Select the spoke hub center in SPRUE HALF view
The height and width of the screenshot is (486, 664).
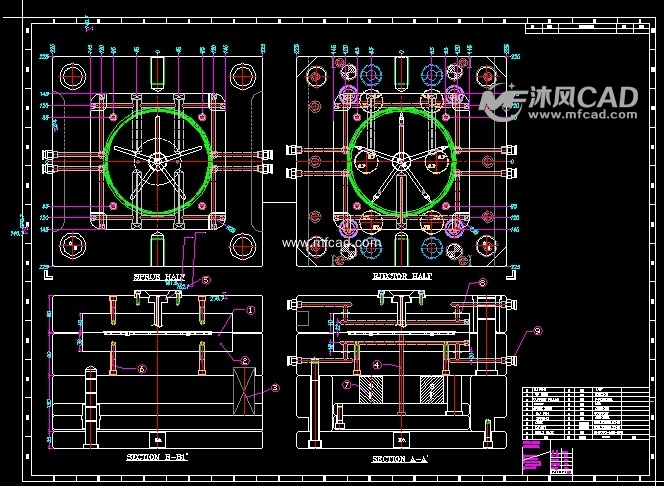[x=158, y=160]
